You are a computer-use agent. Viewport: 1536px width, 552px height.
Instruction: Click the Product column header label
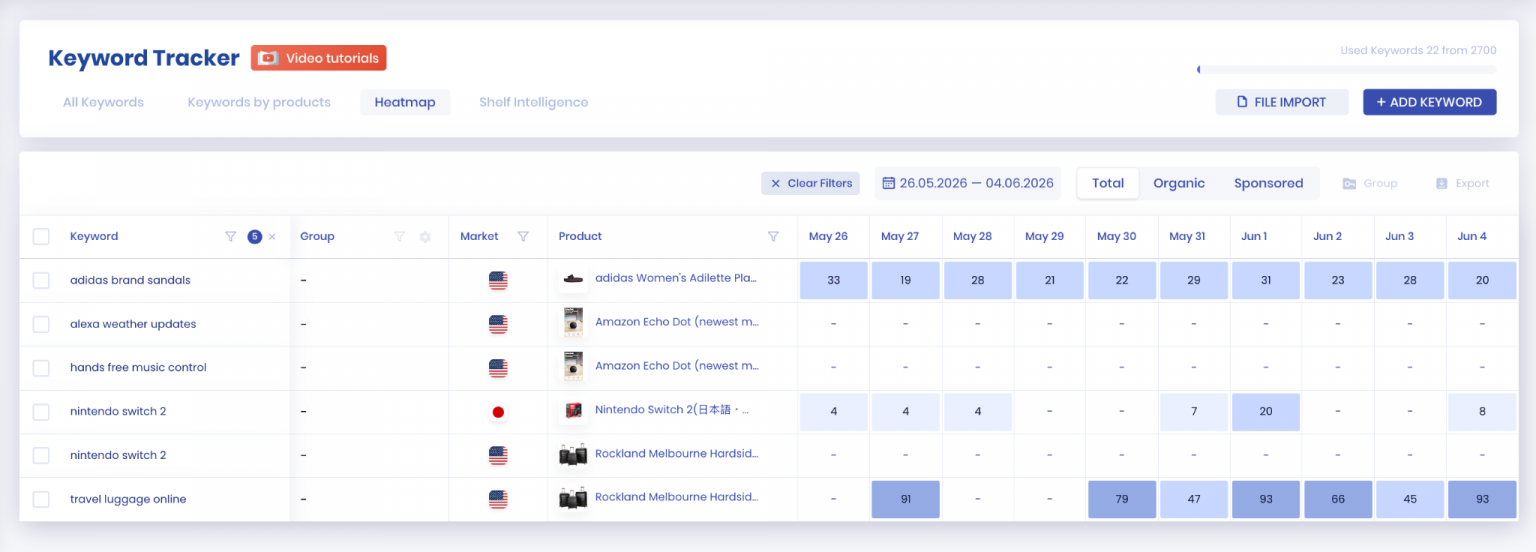pos(580,237)
